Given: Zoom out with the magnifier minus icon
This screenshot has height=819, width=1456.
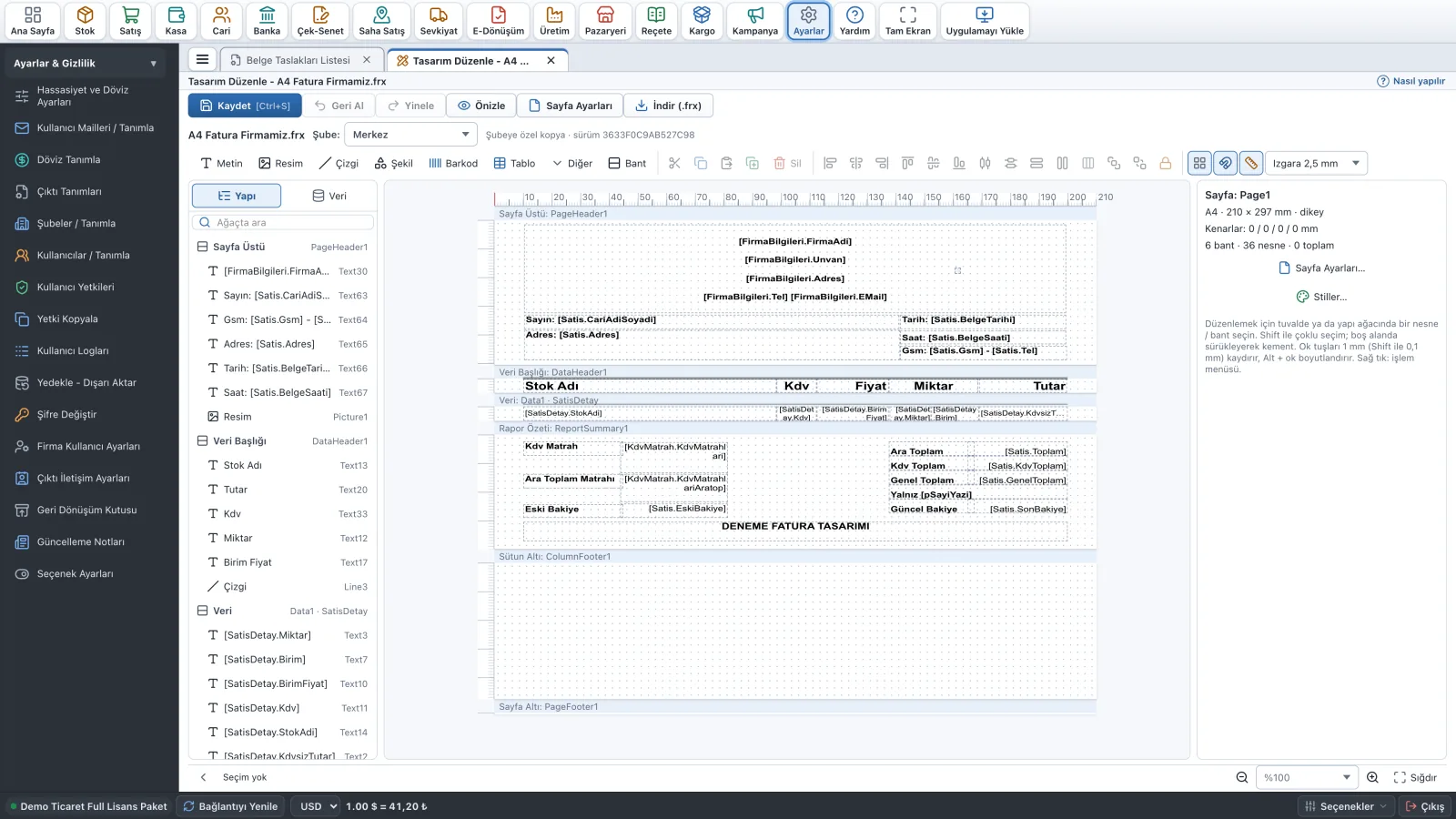Looking at the screenshot, I should tap(1242, 777).
